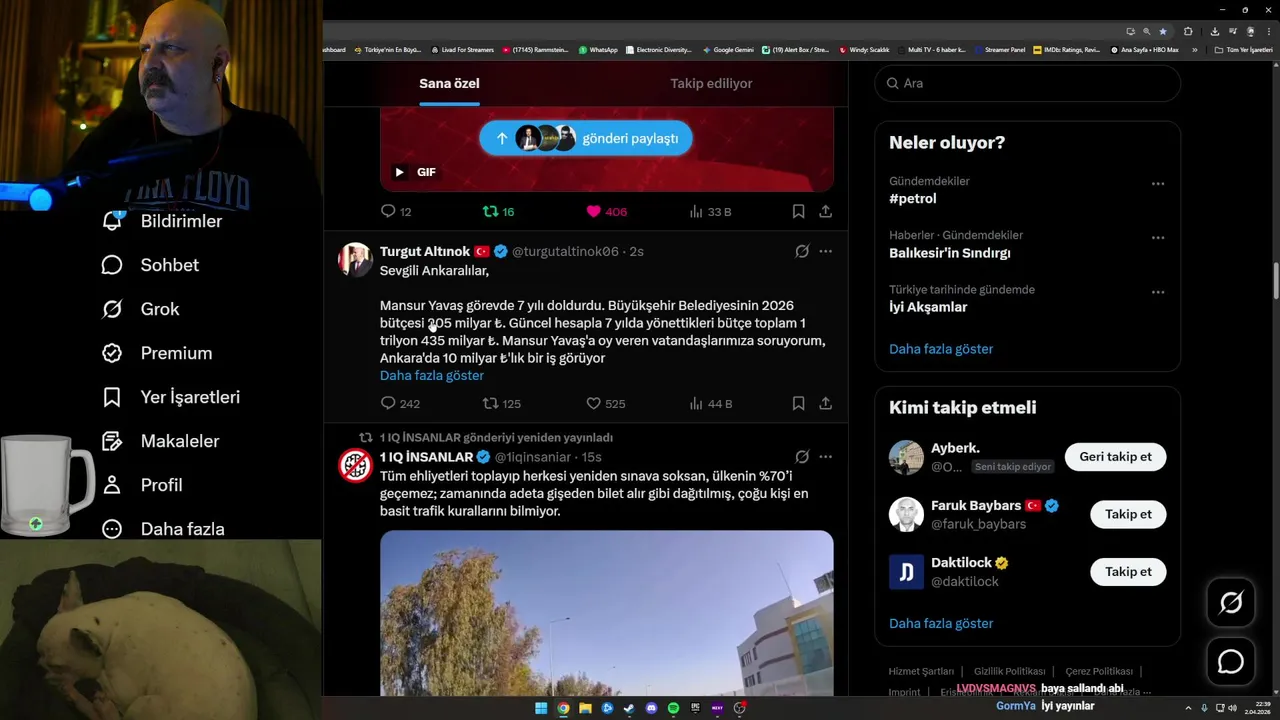1280x720 pixels.
Task: Open the floating Grok button
Action: pyautogui.click(x=1230, y=602)
